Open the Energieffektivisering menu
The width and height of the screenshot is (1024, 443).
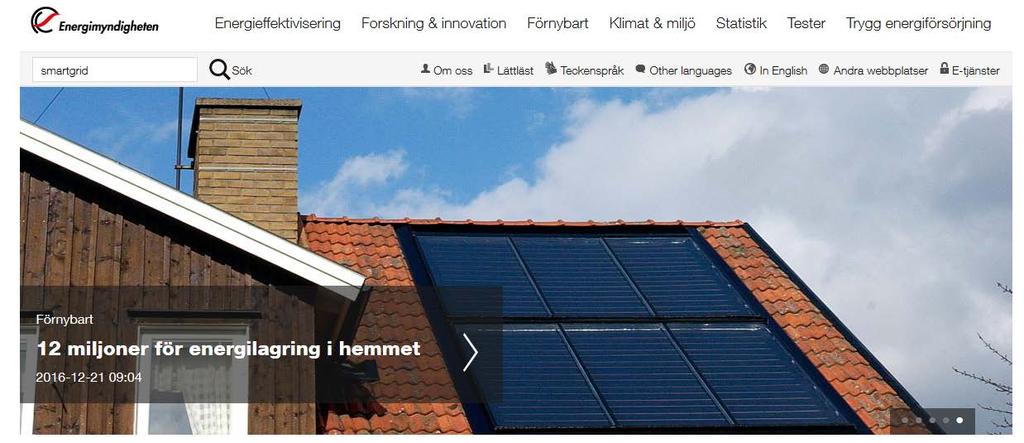point(278,24)
